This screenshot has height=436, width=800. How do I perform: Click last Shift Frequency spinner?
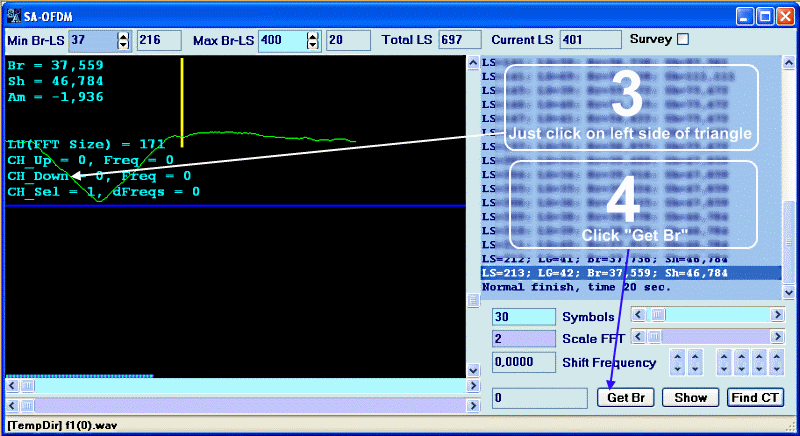pos(776,362)
